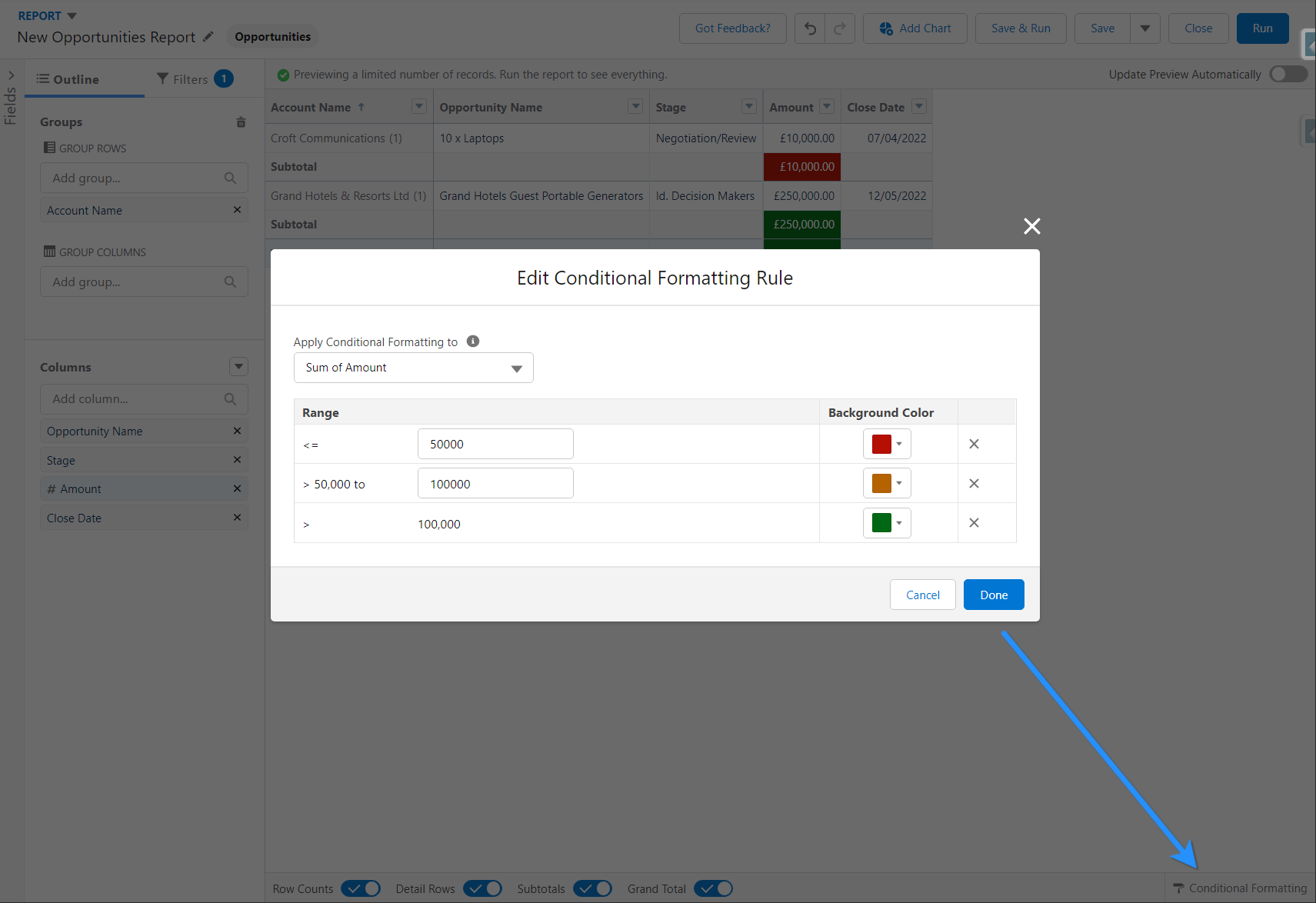Open Conditional Formatting in footer
Screen dimensions: 1316x903
1241,888
